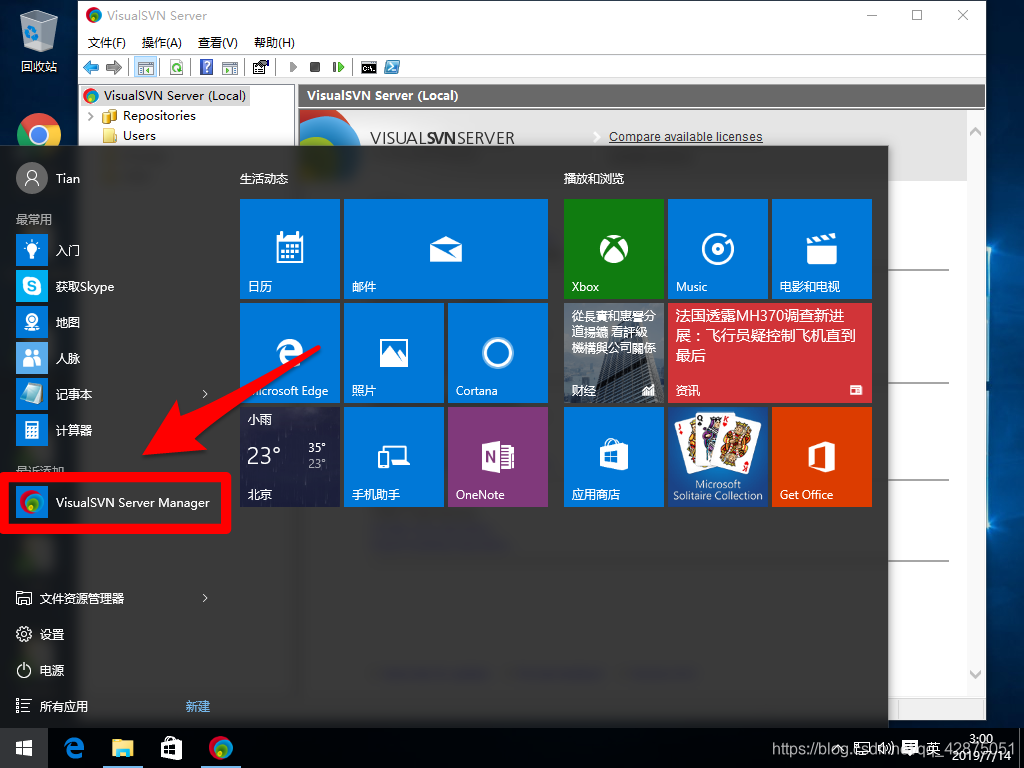Open 记事本 from most used list
This screenshot has height=768, width=1024.
104,394
